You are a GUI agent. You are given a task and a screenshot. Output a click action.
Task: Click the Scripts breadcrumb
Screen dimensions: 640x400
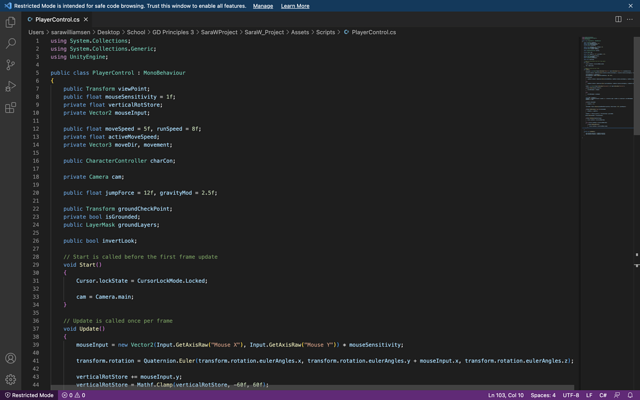click(x=325, y=32)
